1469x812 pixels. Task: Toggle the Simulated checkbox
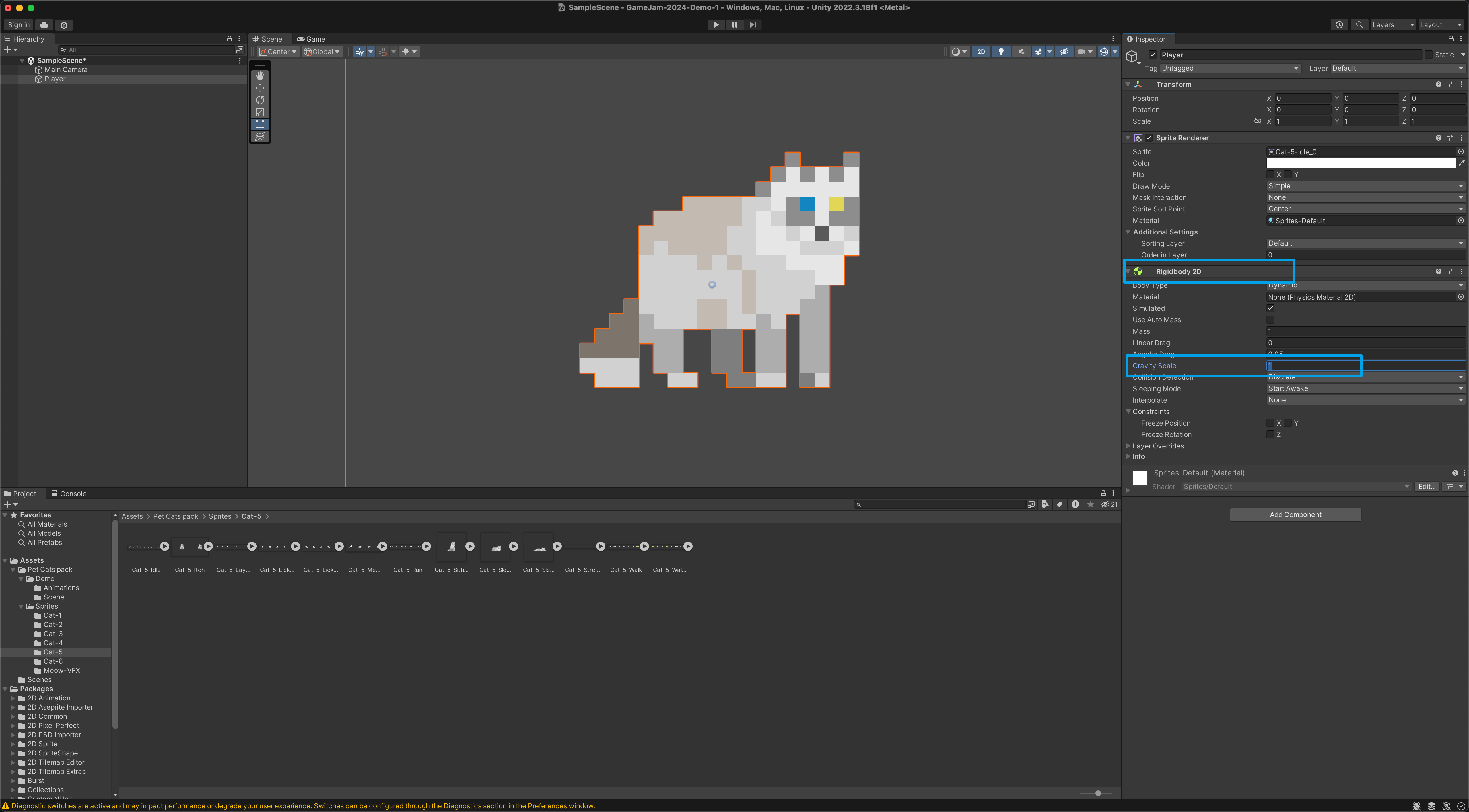(x=1270, y=308)
